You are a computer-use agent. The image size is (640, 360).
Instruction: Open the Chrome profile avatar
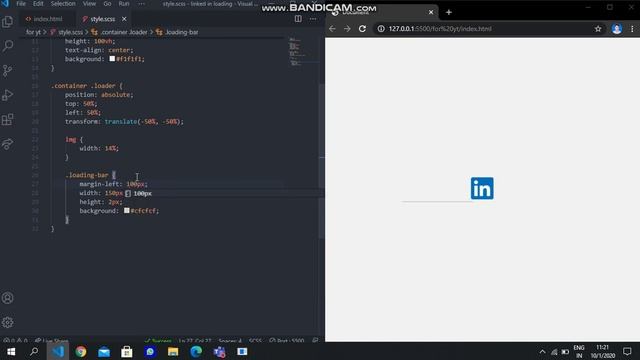tap(617, 29)
